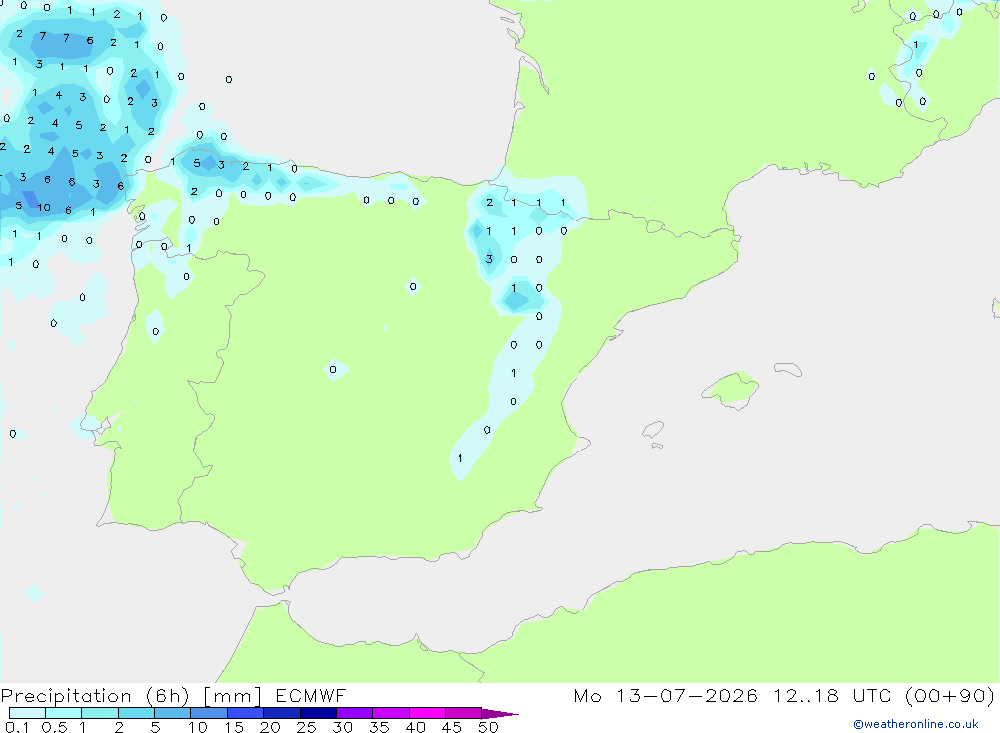Click the 12..18 UTC time range text
The image size is (1000, 733).
pos(832,695)
